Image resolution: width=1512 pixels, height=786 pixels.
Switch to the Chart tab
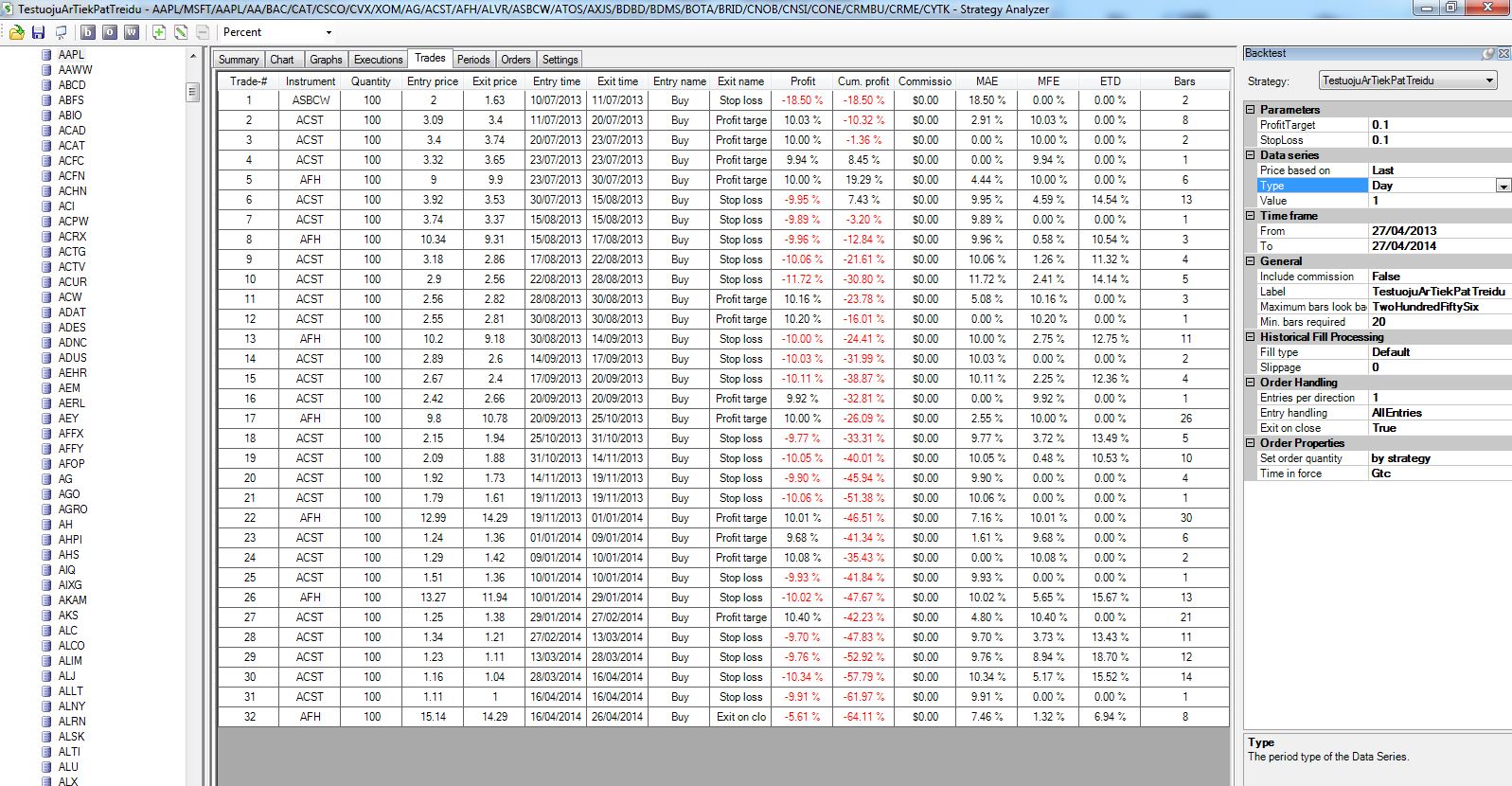click(x=282, y=60)
